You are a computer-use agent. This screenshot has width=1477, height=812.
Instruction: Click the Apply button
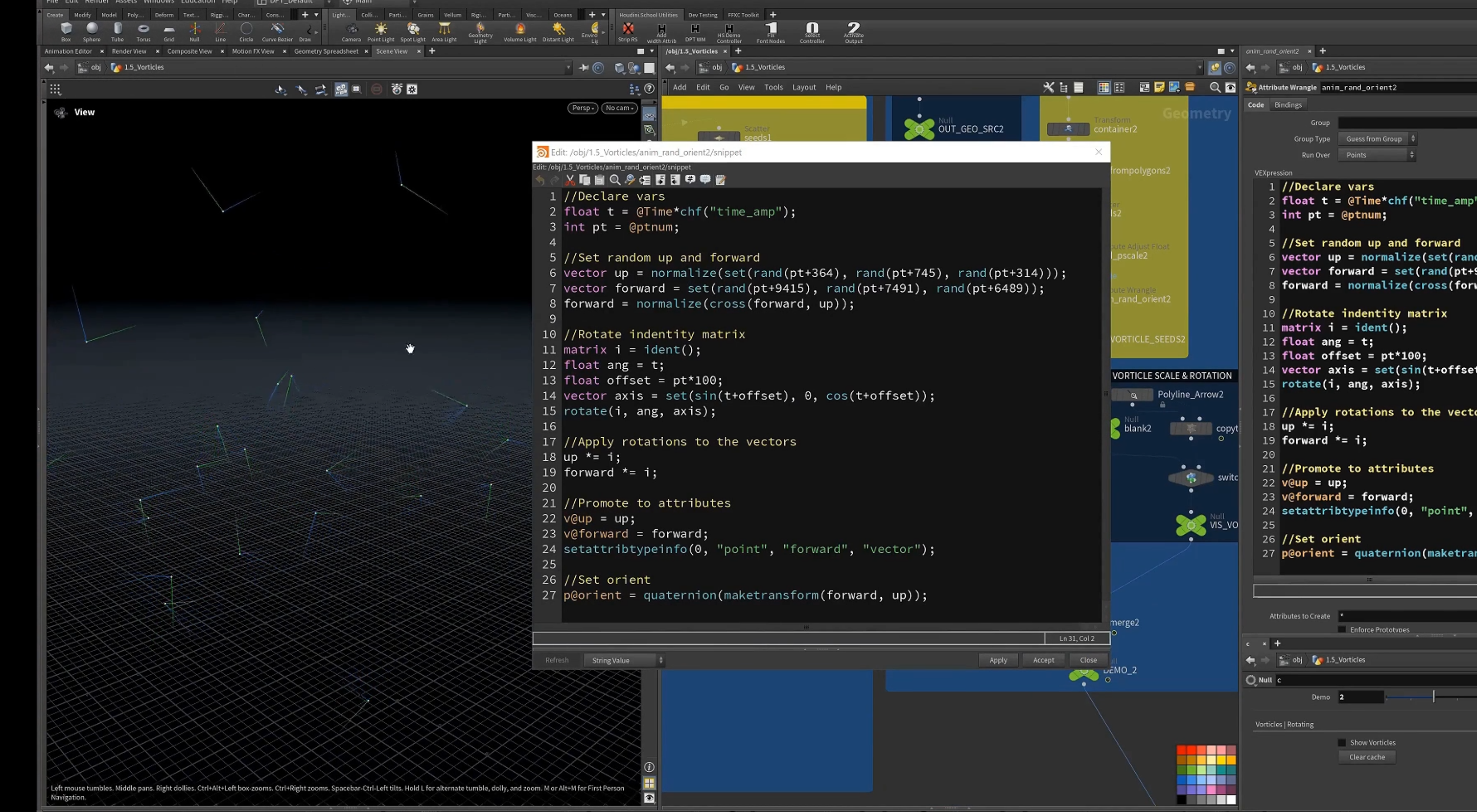[x=998, y=660]
